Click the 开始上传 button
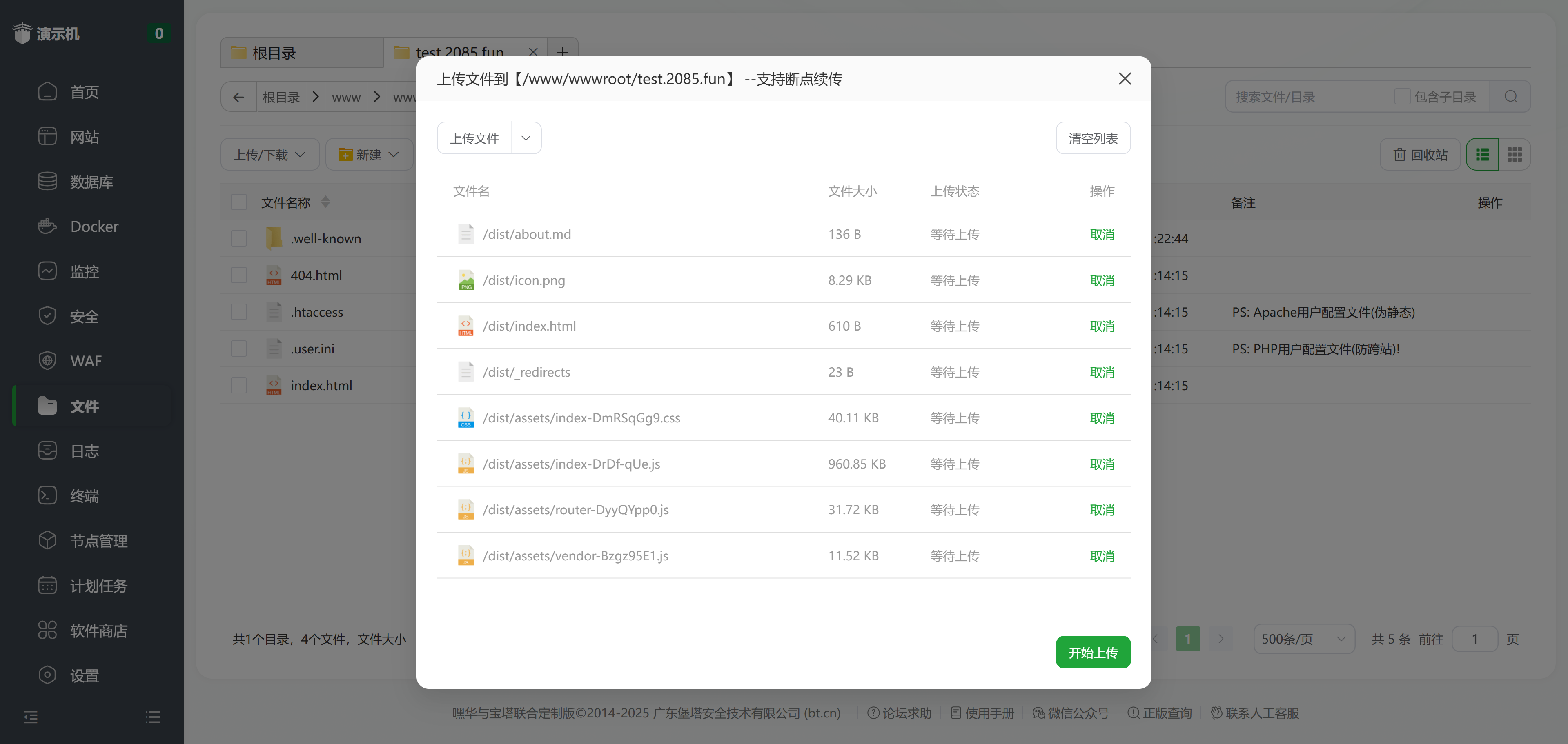1568x744 pixels. pyautogui.click(x=1093, y=653)
